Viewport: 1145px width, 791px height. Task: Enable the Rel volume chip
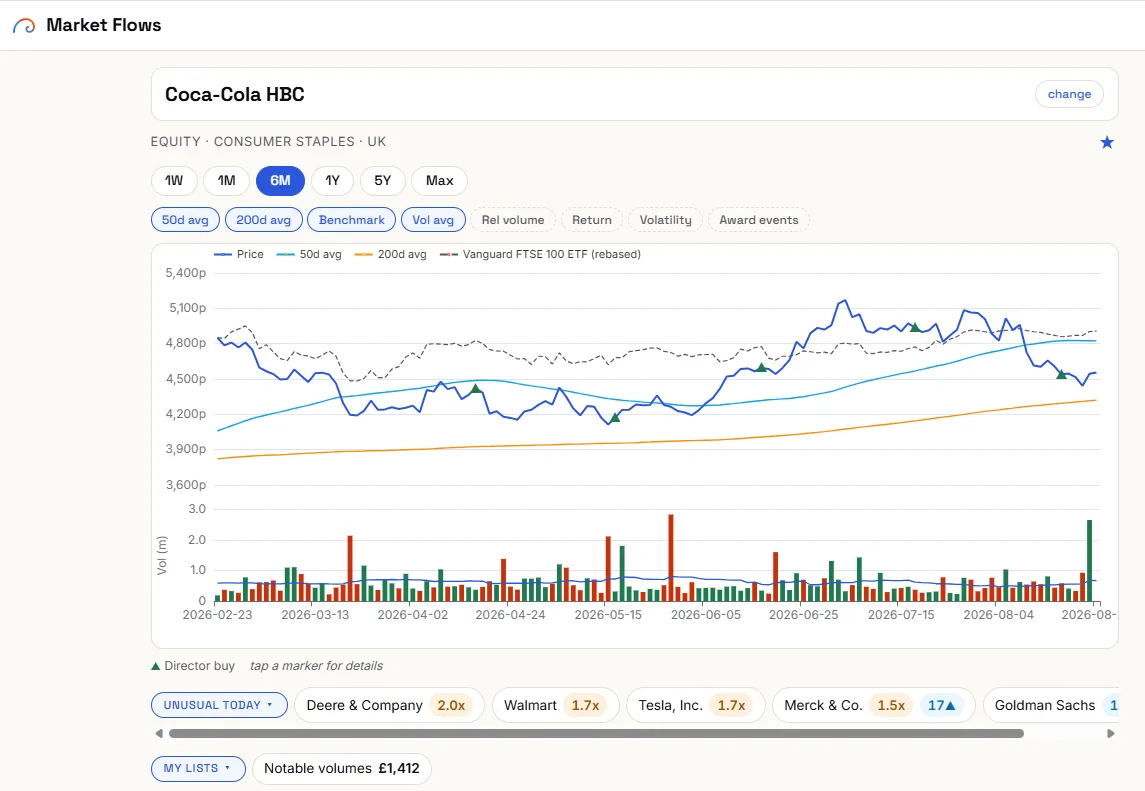(x=513, y=220)
